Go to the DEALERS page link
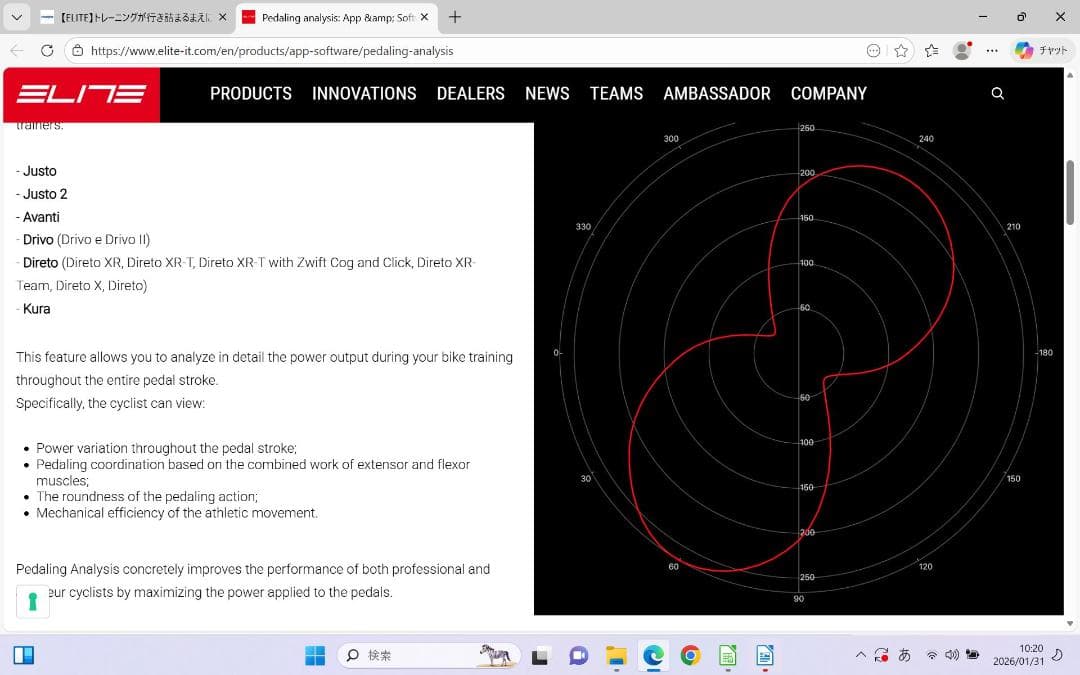This screenshot has width=1080, height=675. click(x=470, y=93)
